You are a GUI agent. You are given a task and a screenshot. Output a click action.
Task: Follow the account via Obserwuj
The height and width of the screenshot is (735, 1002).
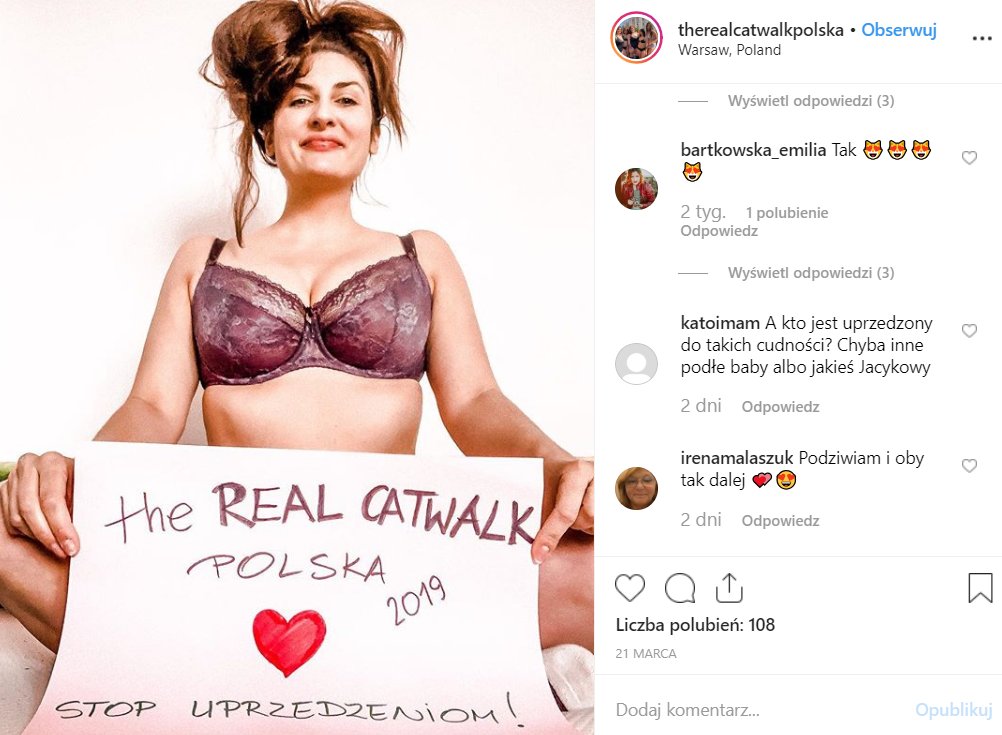point(899,30)
